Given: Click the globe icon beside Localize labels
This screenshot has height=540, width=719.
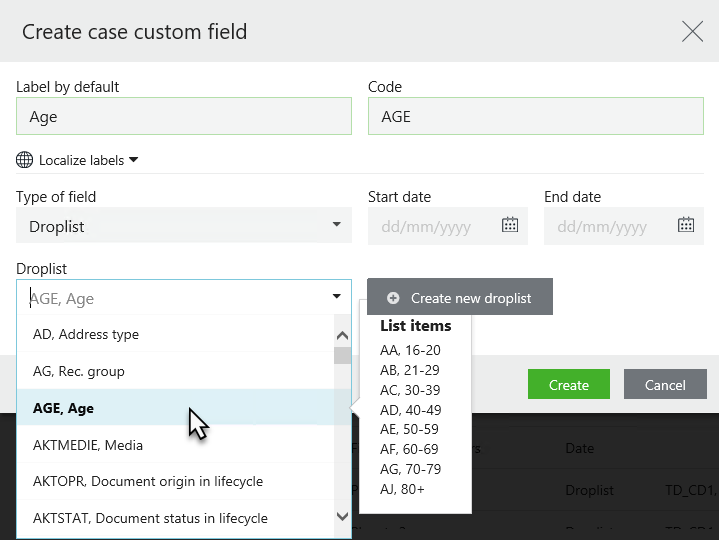Looking at the screenshot, I should point(25,160).
